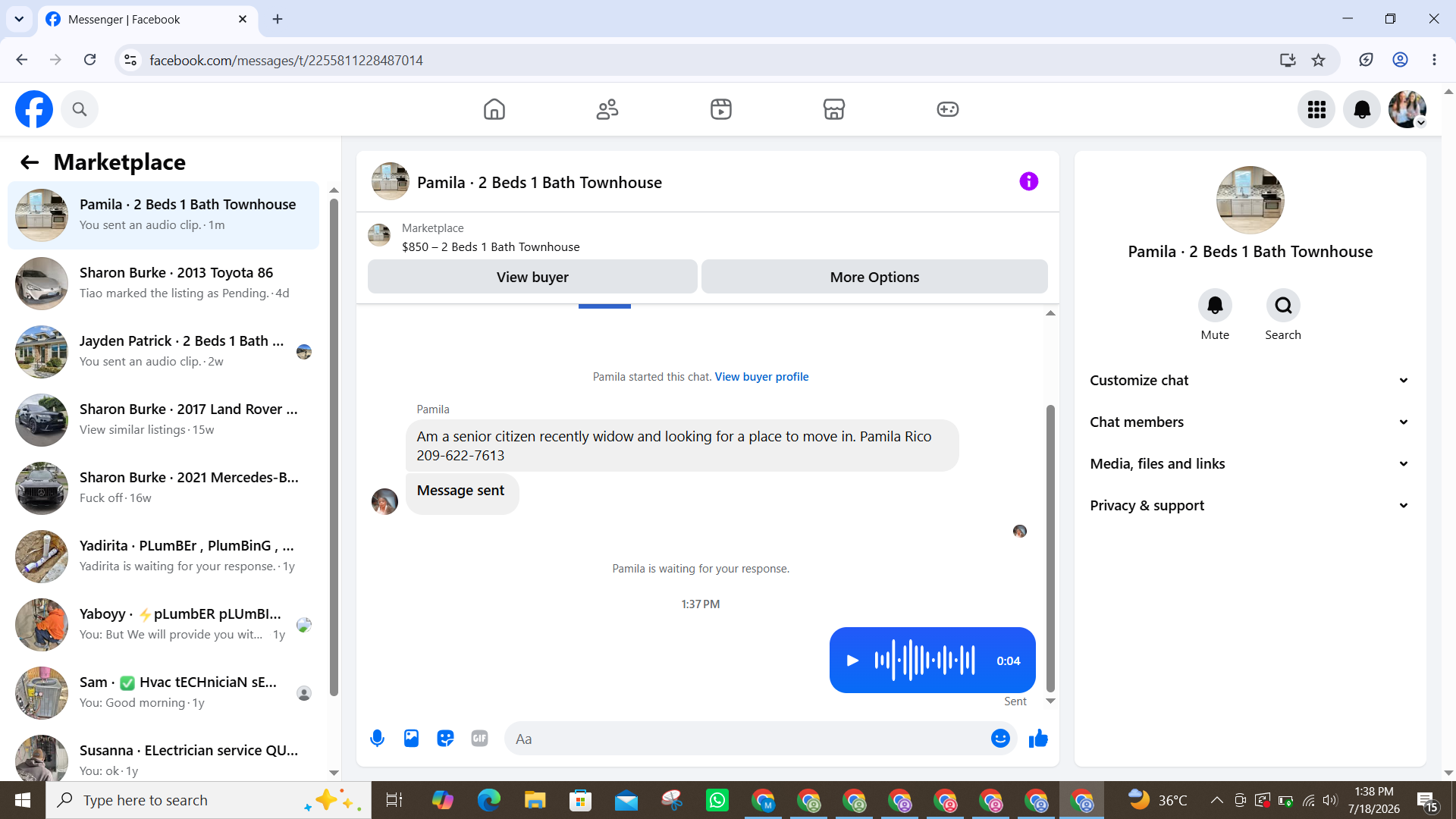This screenshot has width=1456, height=819.
Task: Go to the Home feed icon
Action: (x=494, y=109)
